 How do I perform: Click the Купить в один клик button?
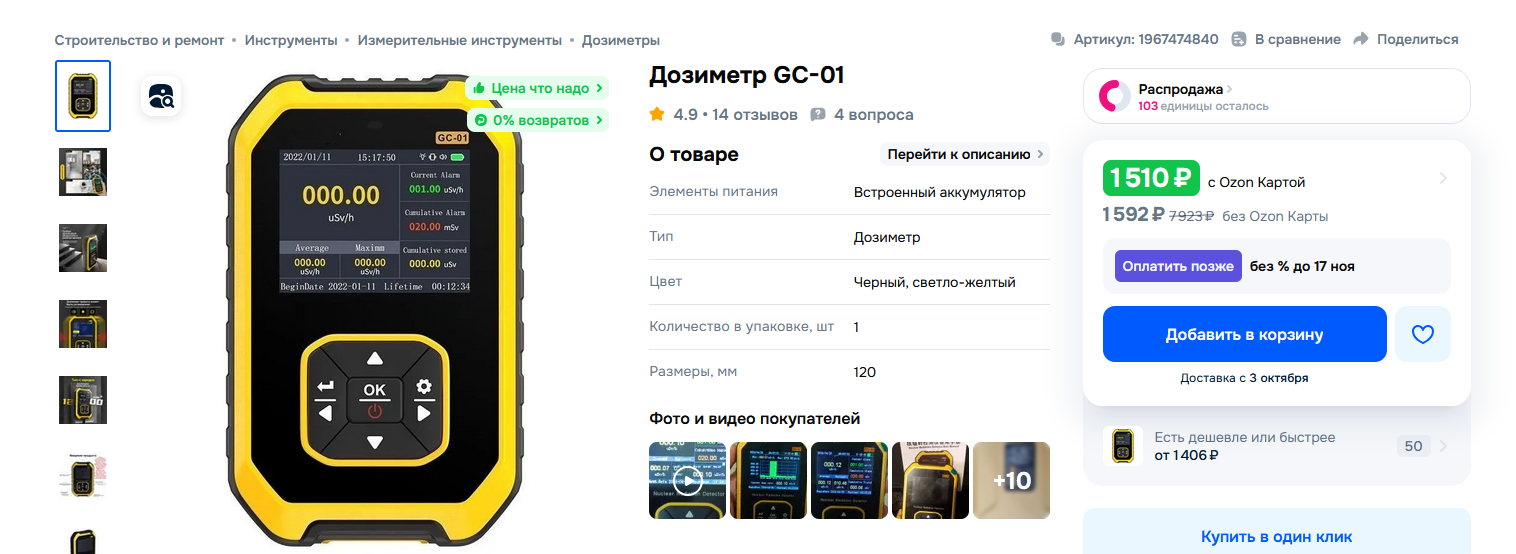1276,536
